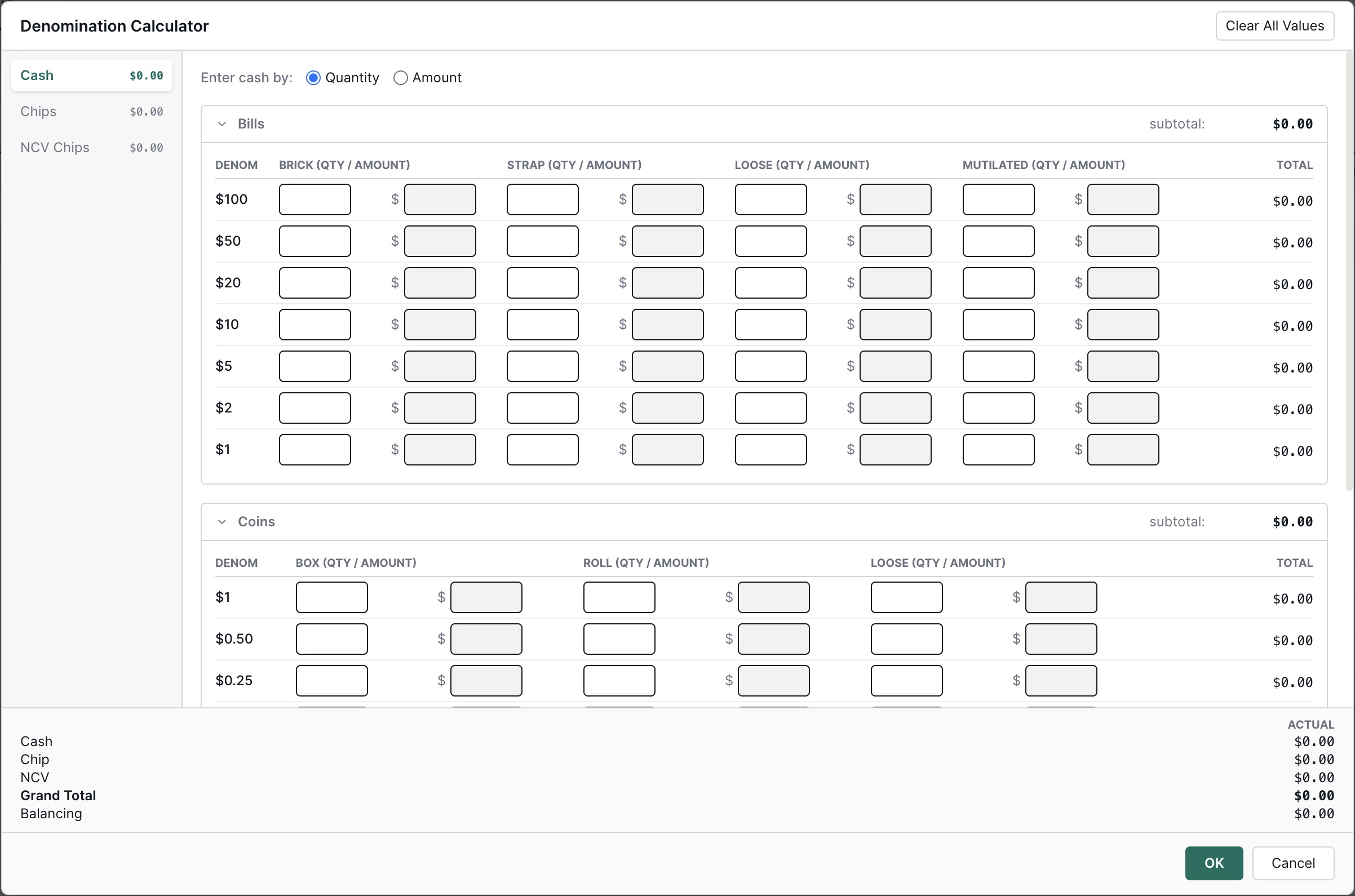Click the $50 Mutilated quantity field
Viewport: 1355px width, 896px height.
[x=998, y=241]
